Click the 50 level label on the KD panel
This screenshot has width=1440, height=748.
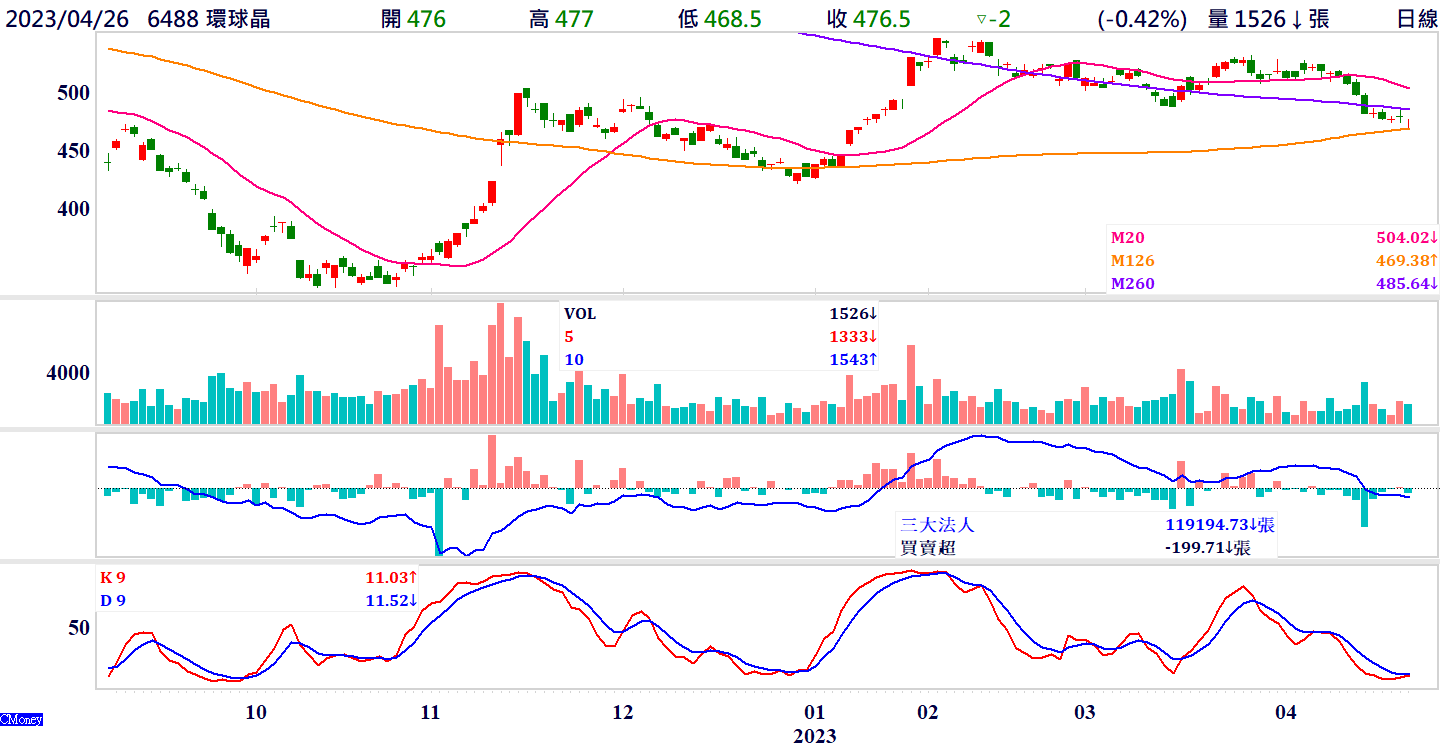[79, 628]
